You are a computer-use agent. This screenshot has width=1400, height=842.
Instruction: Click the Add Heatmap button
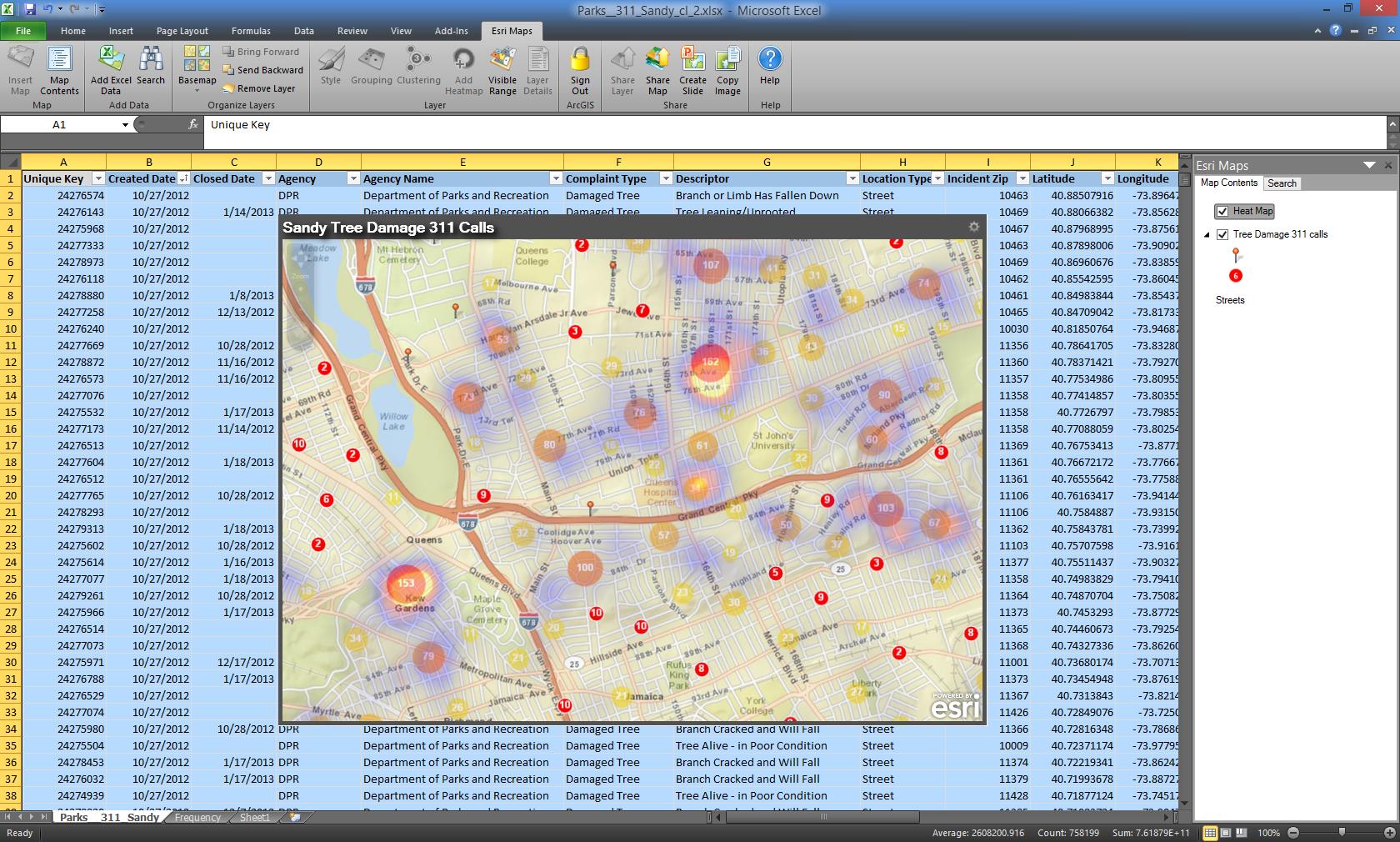tap(463, 71)
